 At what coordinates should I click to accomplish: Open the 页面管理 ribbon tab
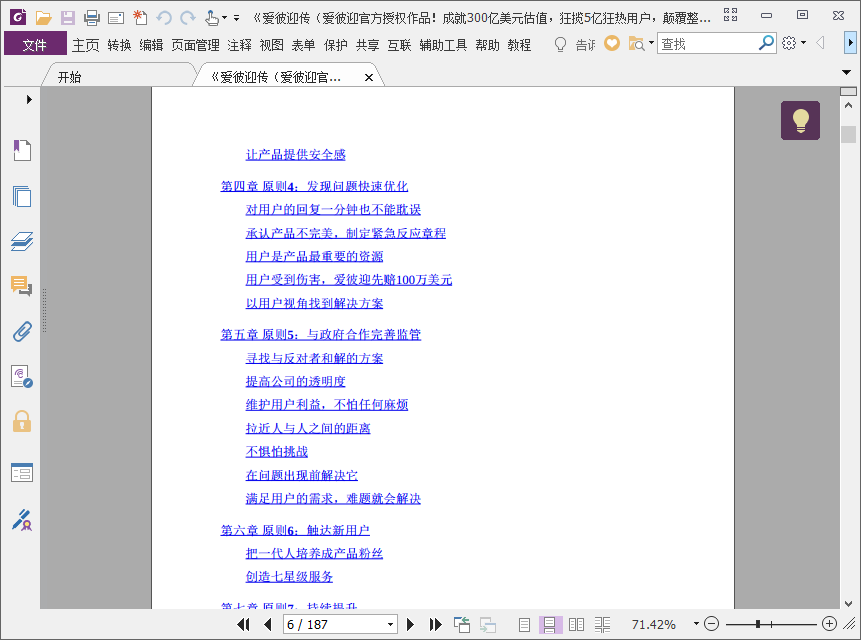195,44
